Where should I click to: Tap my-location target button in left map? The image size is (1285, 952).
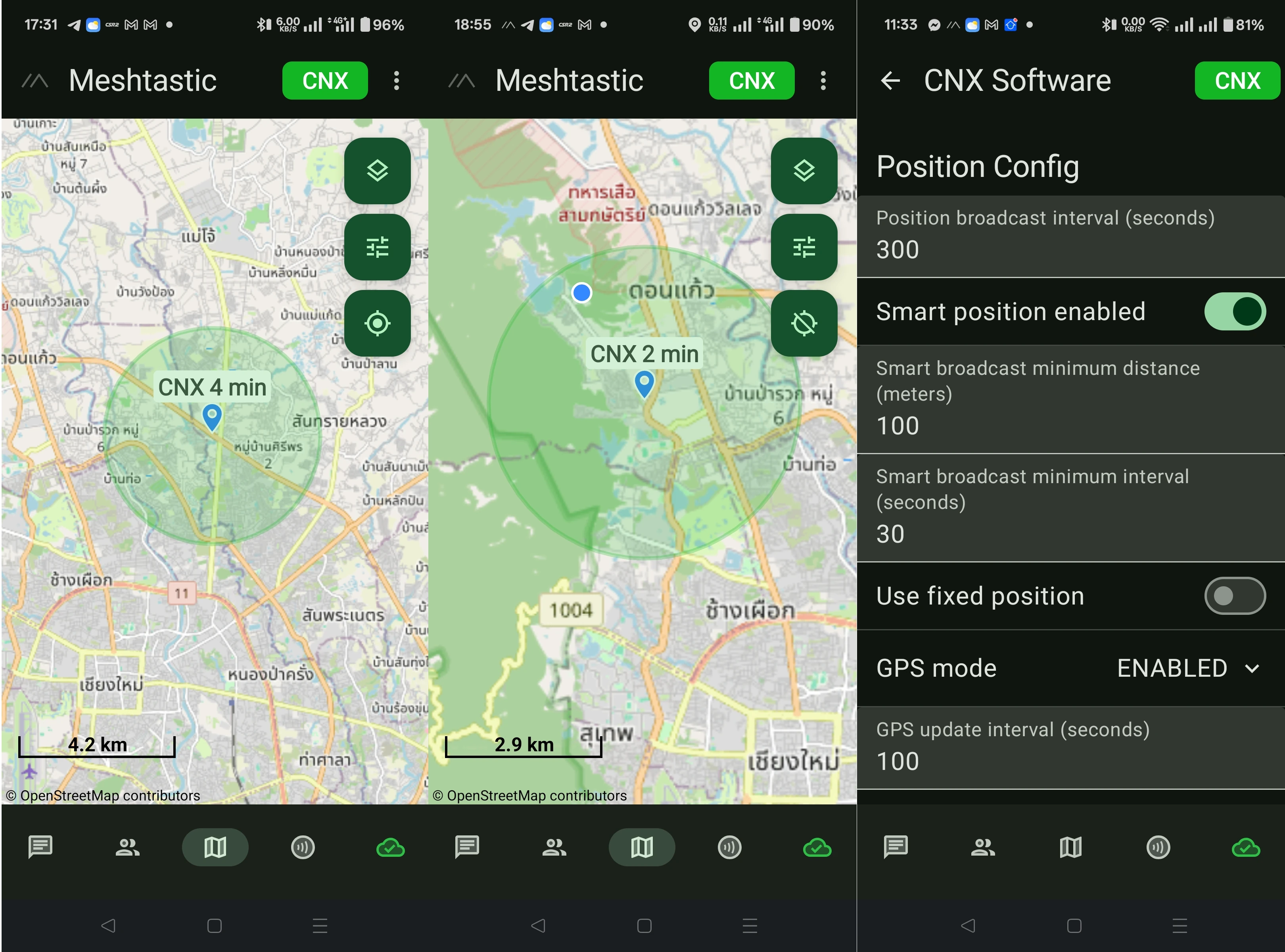click(378, 323)
